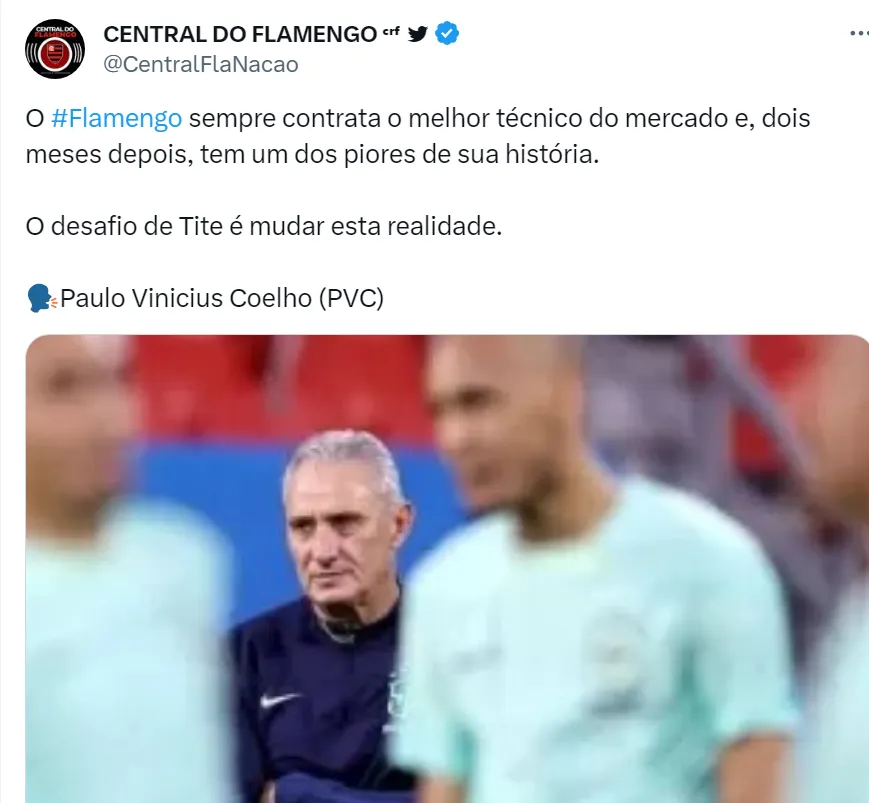Click the Nike swoosh on the navy jacket
Image resolution: width=869 pixels, height=803 pixels.
280,699
